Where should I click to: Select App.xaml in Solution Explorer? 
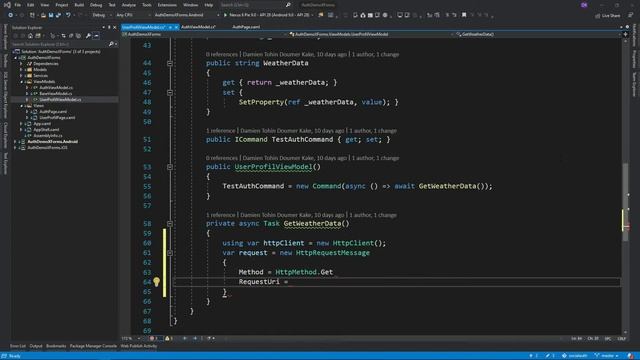tap(42, 124)
